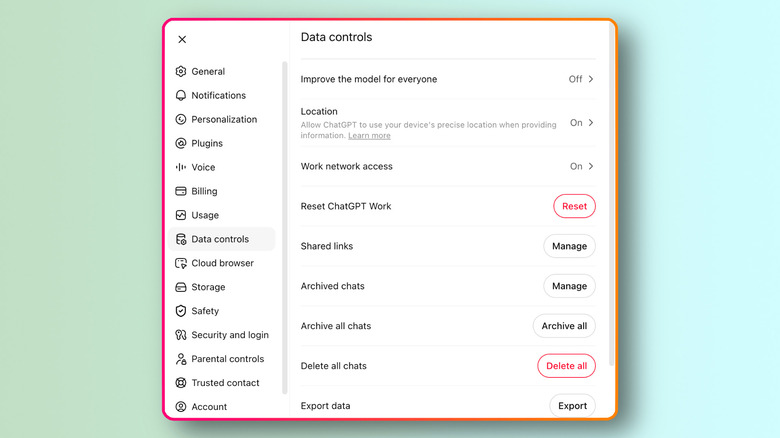Click the main panel scrollbar
Screen dimensions: 780x438
(x=611, y=194)
